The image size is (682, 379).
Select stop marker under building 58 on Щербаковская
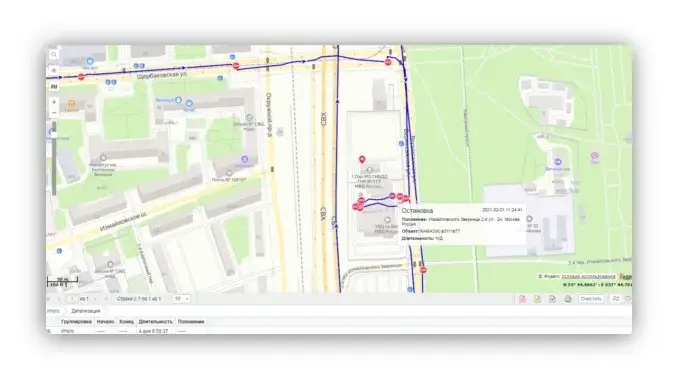coord(236,66)
